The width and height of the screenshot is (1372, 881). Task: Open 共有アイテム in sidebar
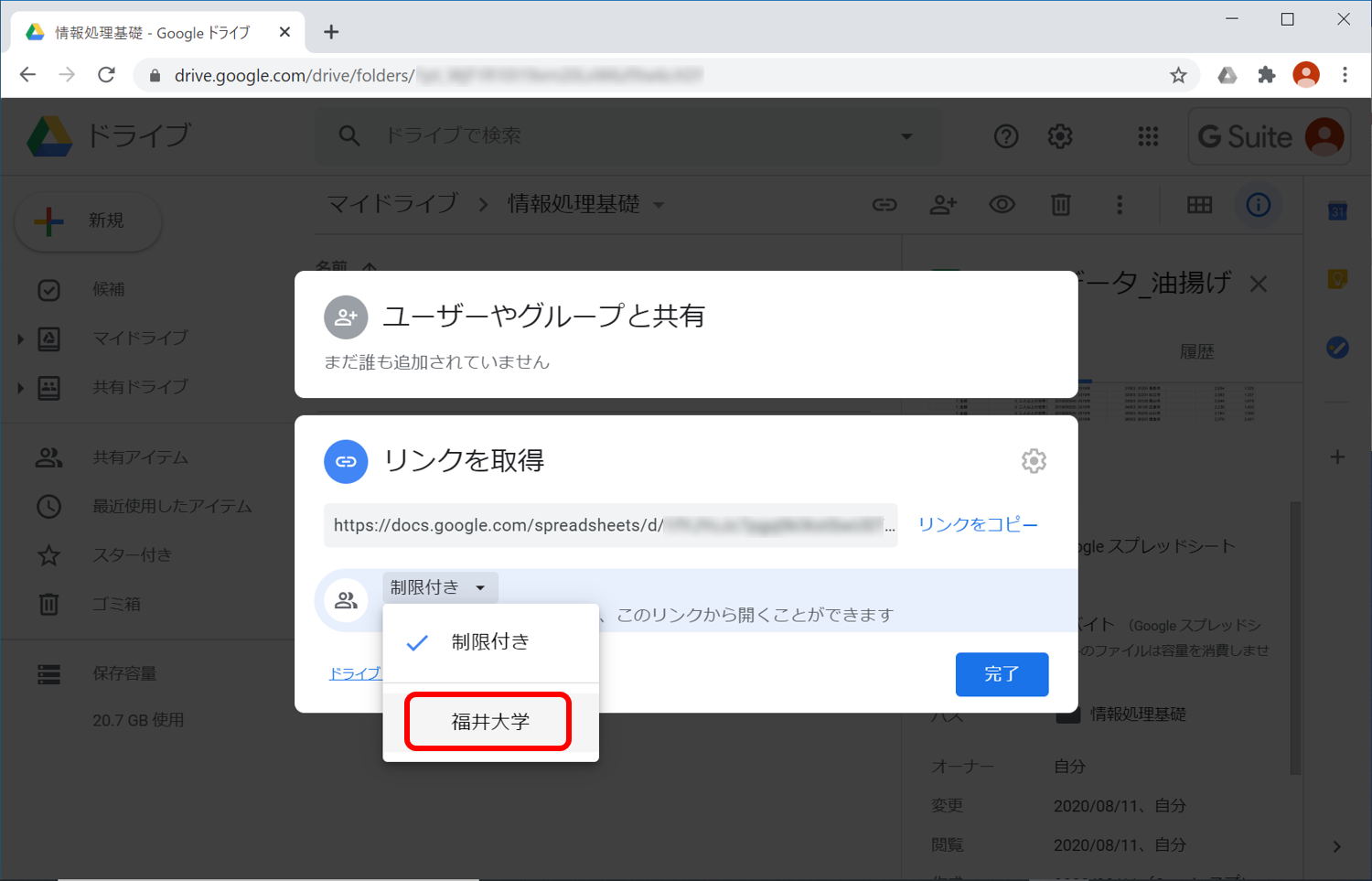click(x=140, y=457)
